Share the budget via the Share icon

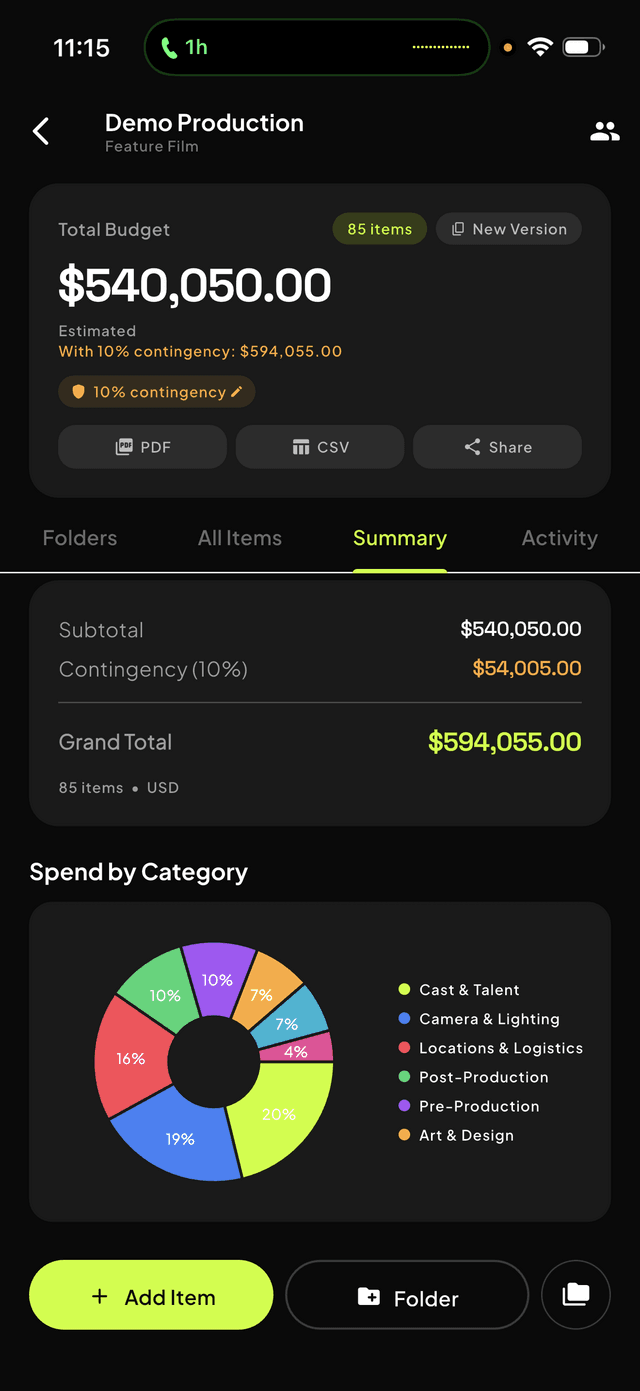click(497, 447)
